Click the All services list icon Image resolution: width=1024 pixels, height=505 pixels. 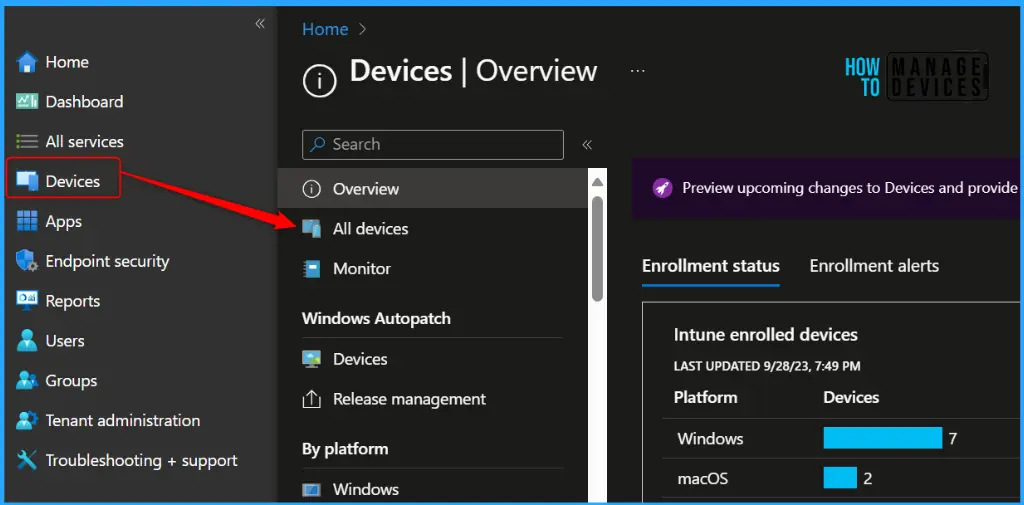pos(27,142)
